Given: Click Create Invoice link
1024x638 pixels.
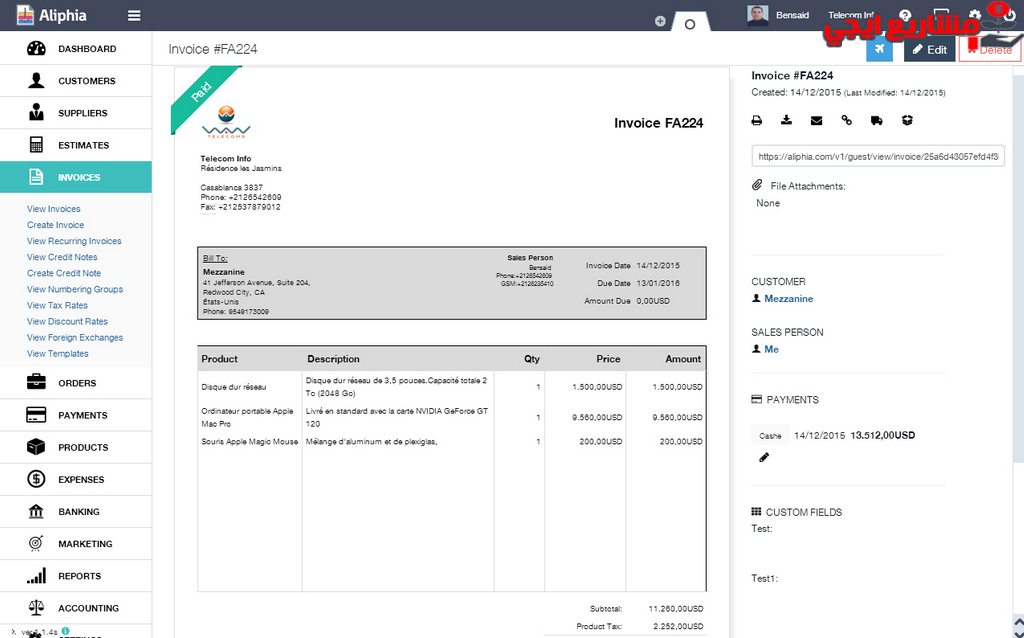Looking at the screenshot, I should 56,225.
